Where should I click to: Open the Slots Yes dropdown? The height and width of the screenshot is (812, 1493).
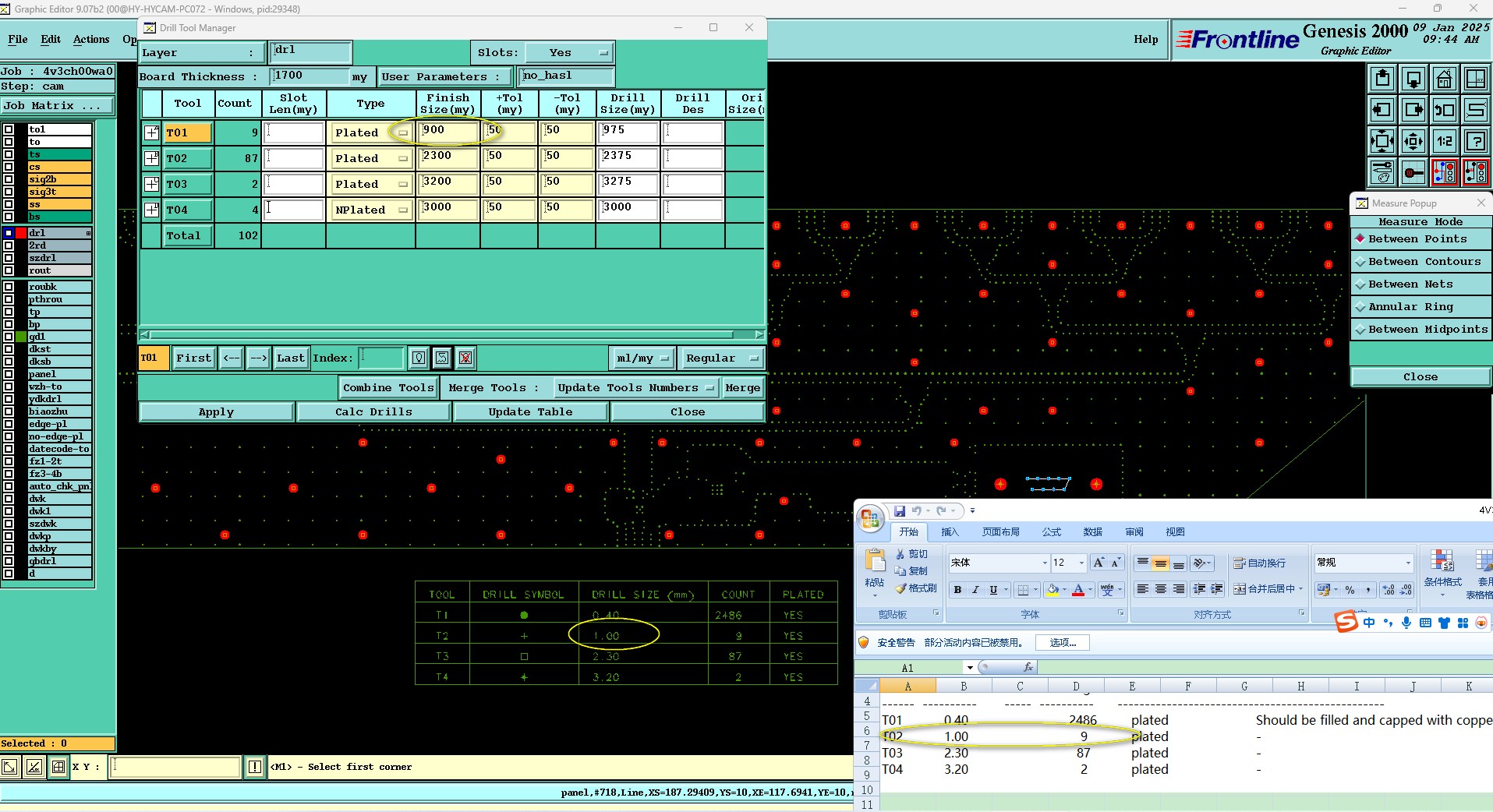[603, 53]
